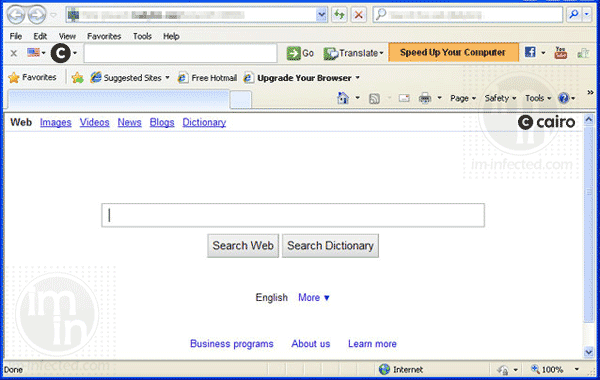Click the Cairo toolbar search field

[x=180, y=53]
